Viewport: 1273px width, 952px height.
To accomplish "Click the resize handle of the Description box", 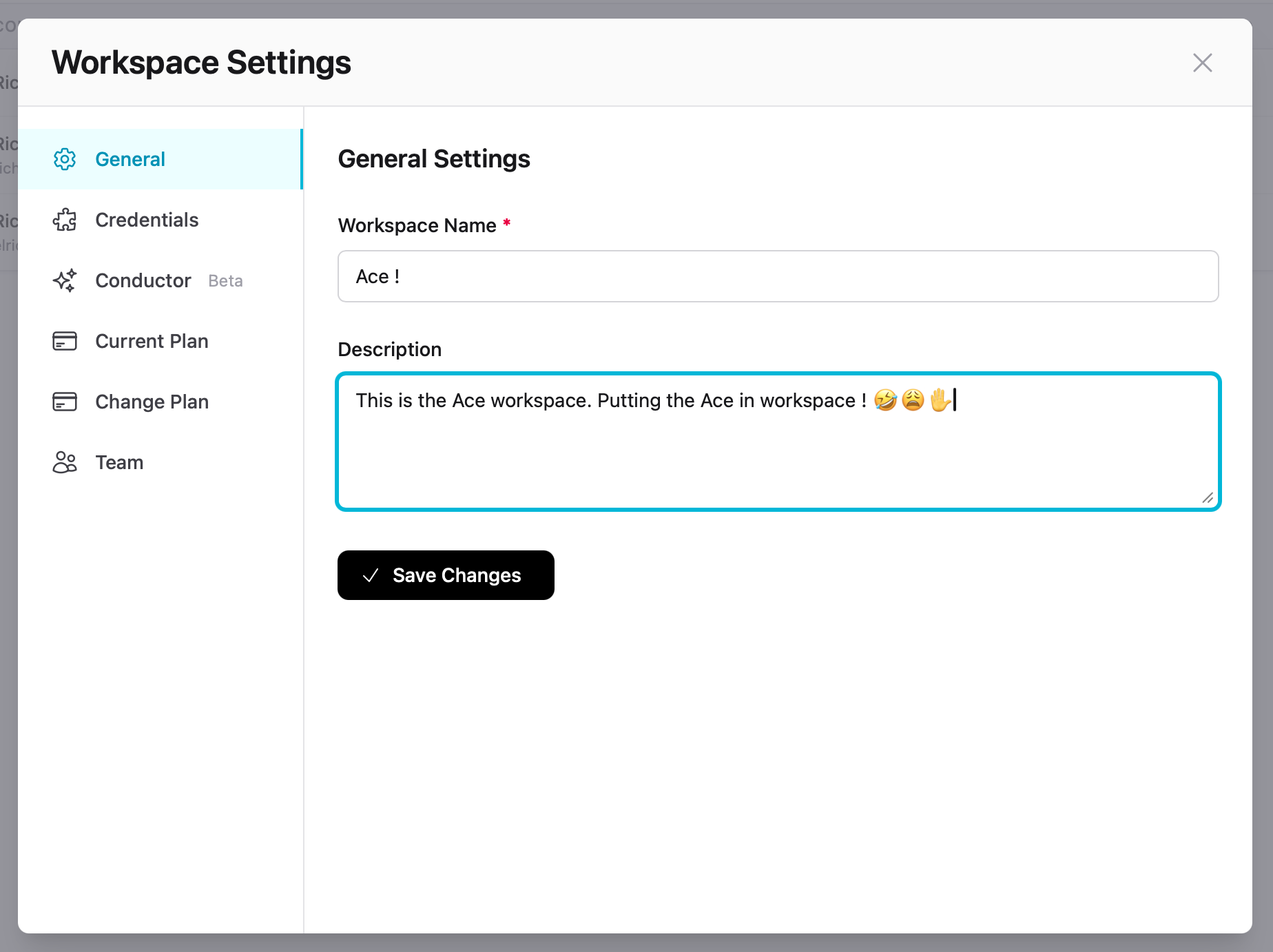I will click(x=1208, y=497).
